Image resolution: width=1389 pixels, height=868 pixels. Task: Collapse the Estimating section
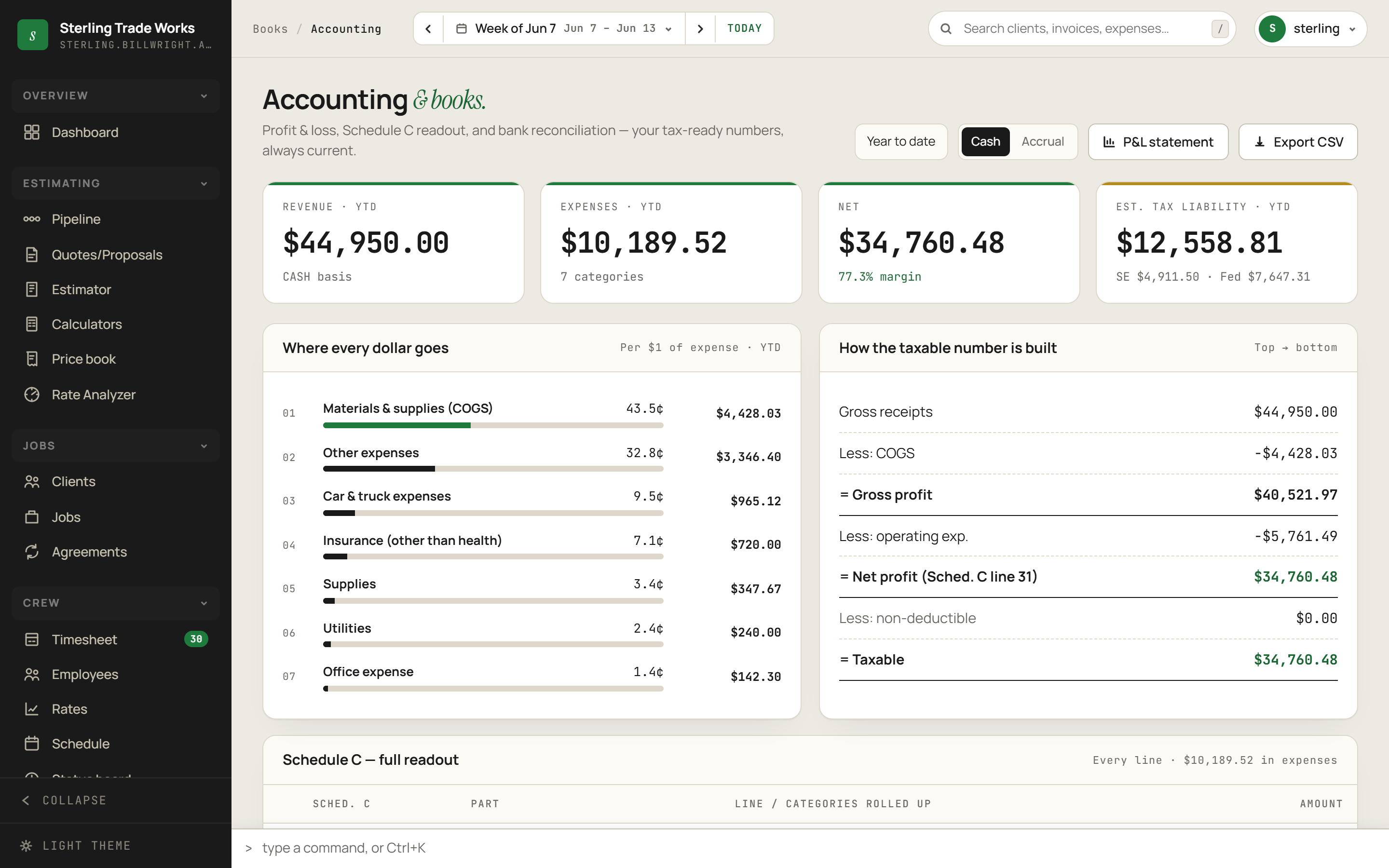point(115,184)
